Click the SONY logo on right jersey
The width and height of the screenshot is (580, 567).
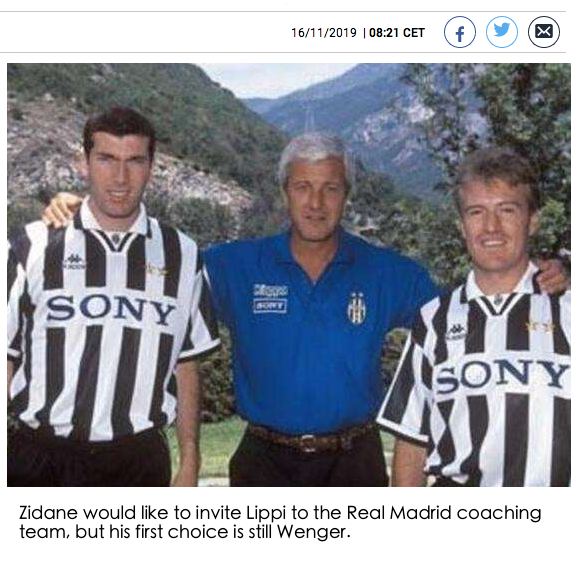tap(501, 375)
